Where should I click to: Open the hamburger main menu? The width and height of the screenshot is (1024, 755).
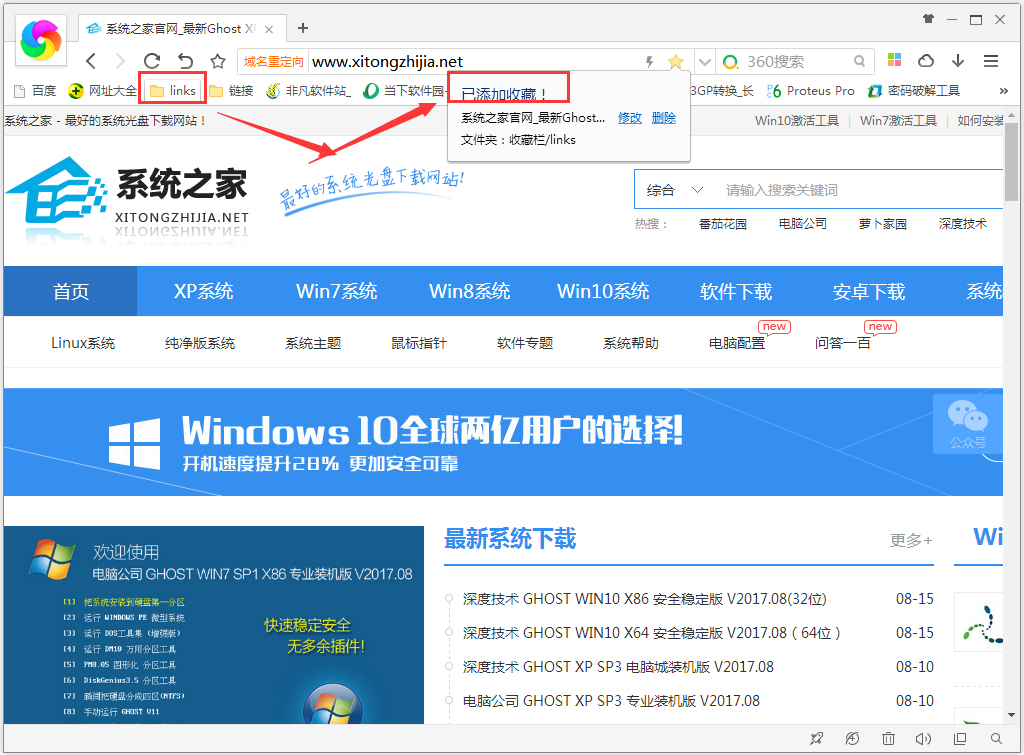(990, 61)
